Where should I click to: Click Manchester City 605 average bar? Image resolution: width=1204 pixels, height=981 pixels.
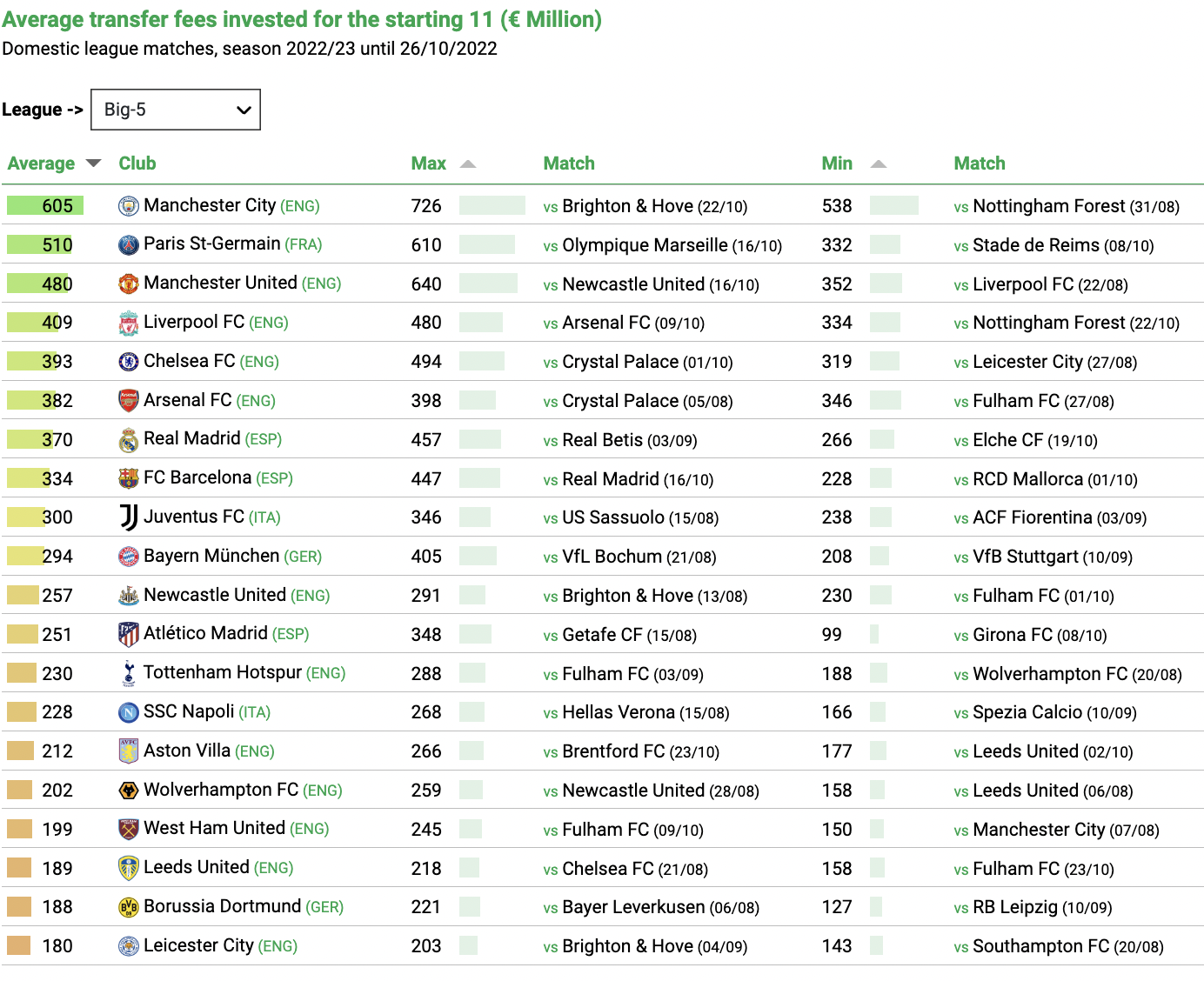pos(45,205)
